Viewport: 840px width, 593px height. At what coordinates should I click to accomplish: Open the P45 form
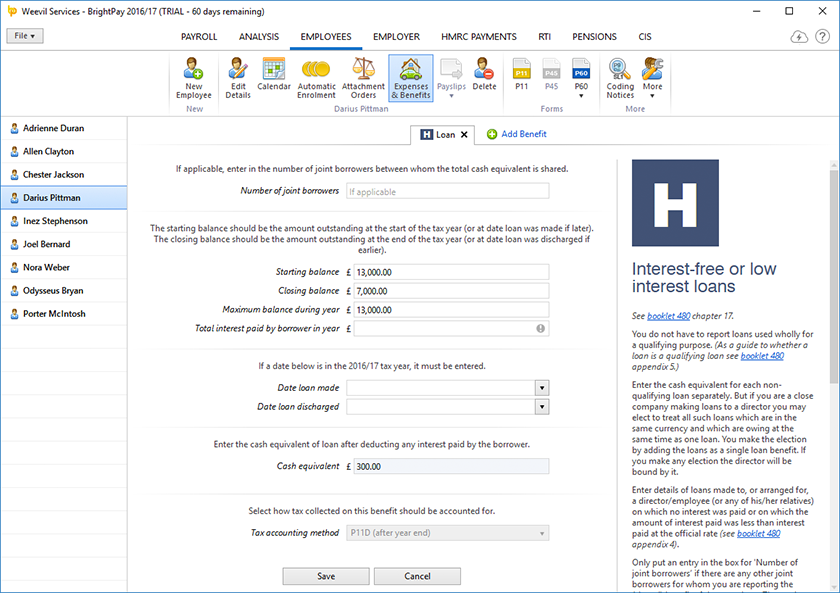click(551, 74)
